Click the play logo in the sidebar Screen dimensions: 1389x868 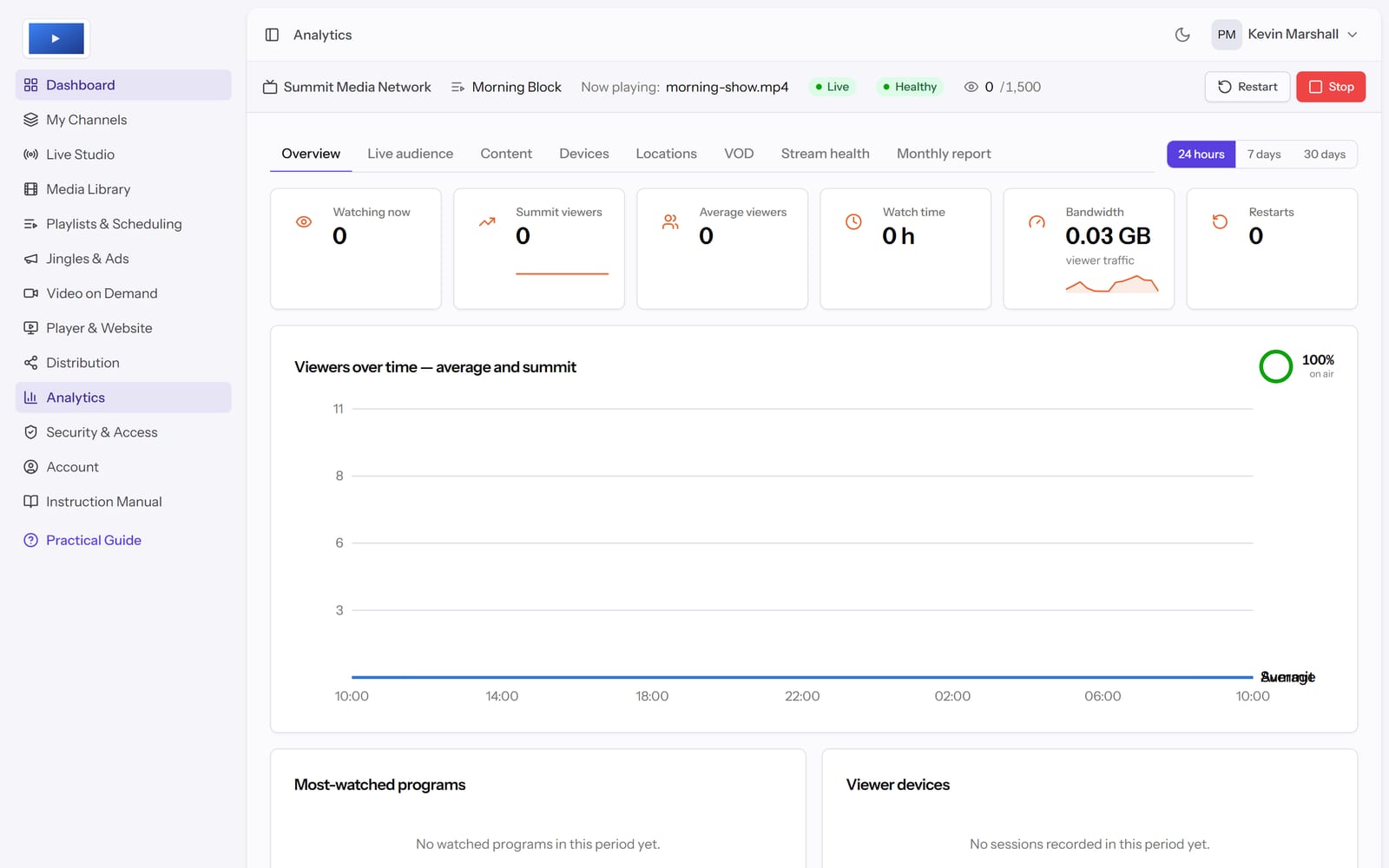tap(56, 38)
